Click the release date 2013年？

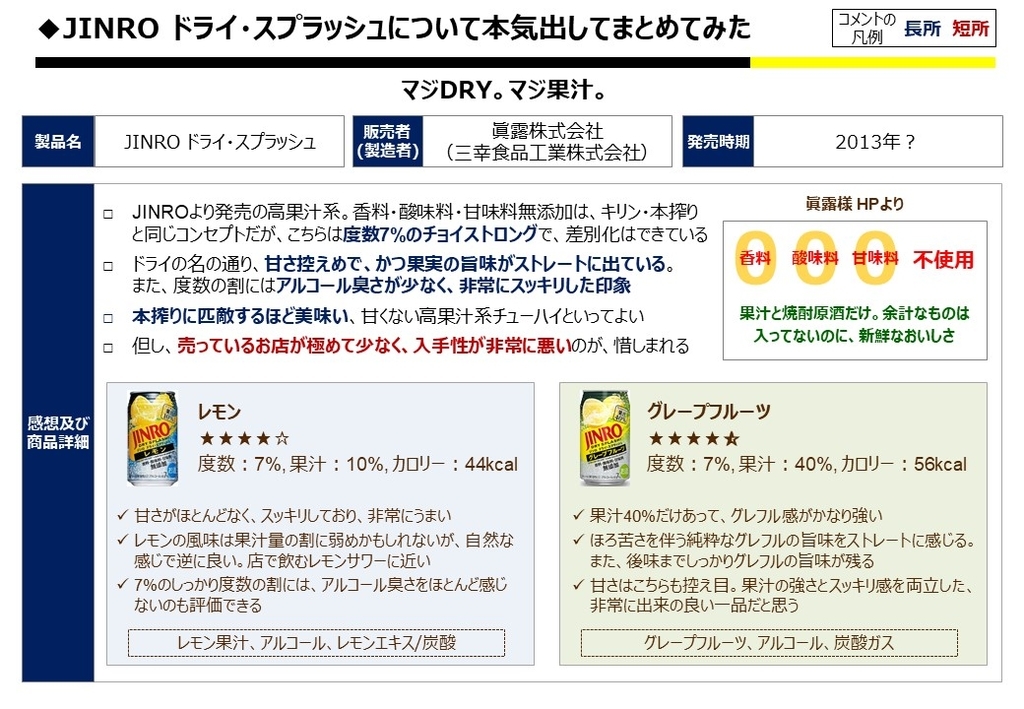click(x=875, y=141)
